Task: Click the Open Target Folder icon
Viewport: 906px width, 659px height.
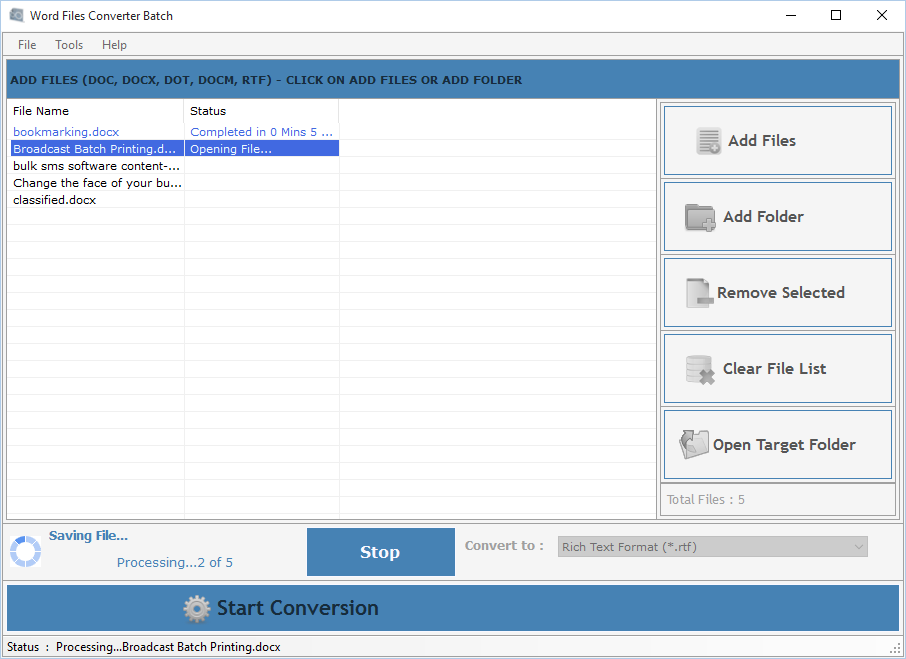Action: [x=694, y=444]
